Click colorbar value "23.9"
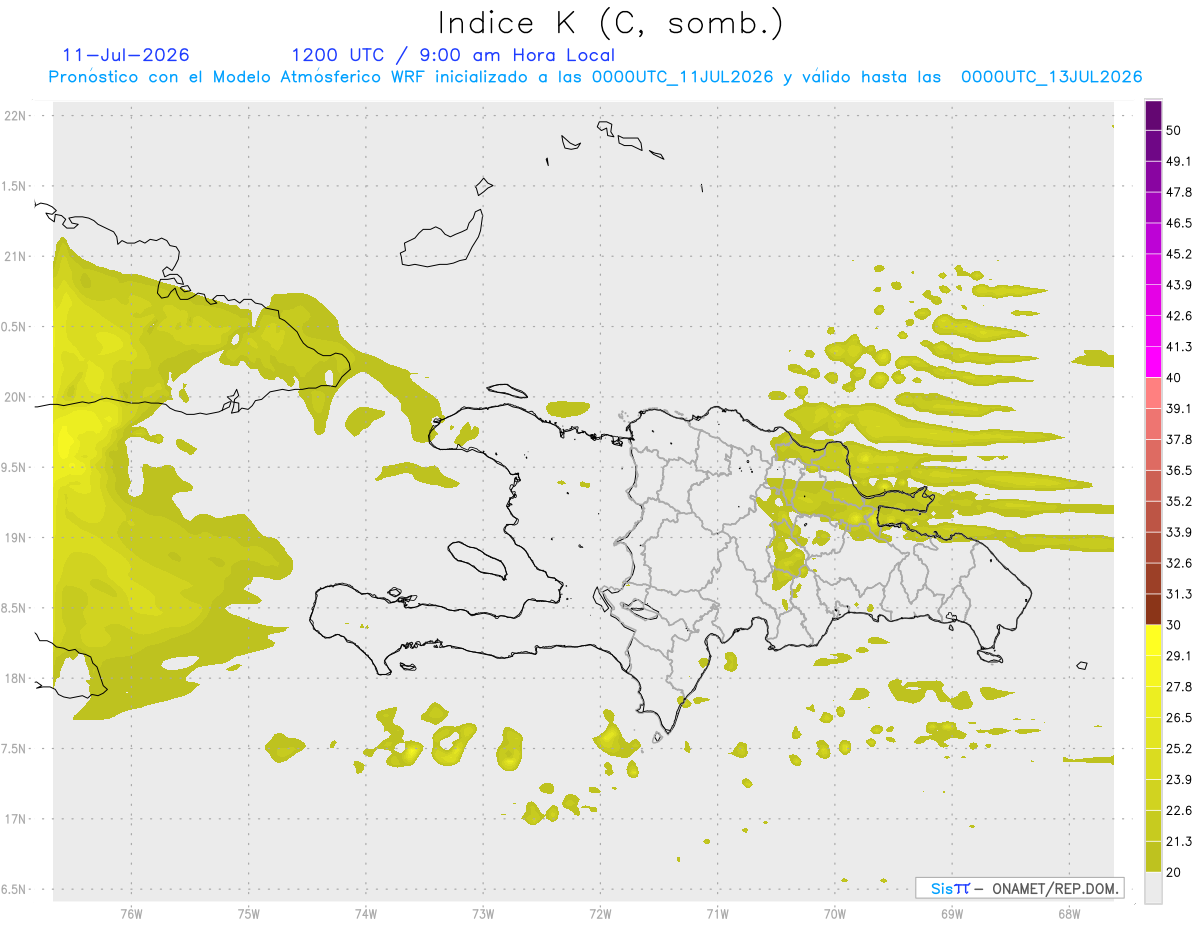The width and height of the screenshot is (1200, 927). (x=1179, y=780)
